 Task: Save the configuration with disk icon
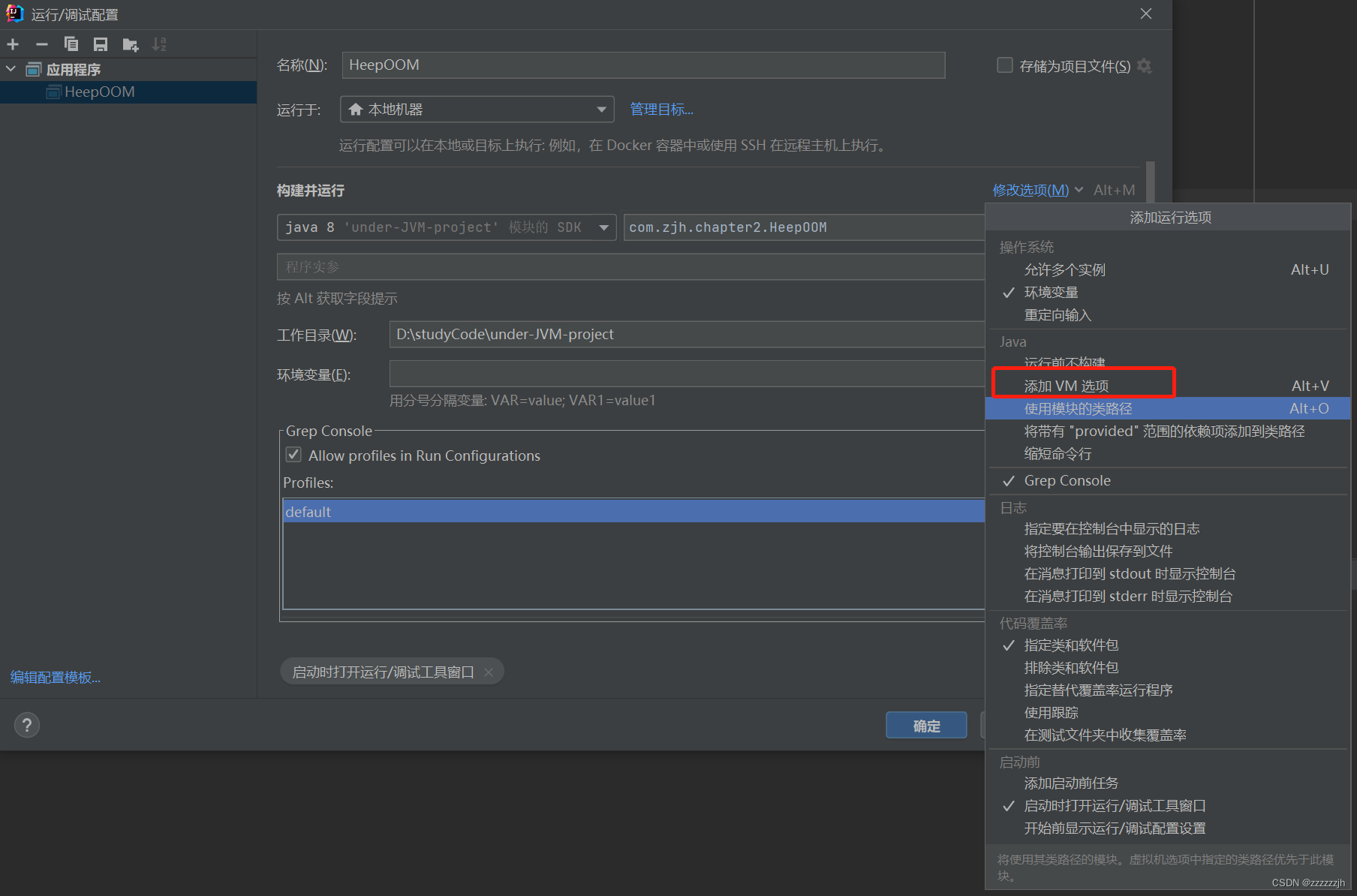tap(101, 44)
